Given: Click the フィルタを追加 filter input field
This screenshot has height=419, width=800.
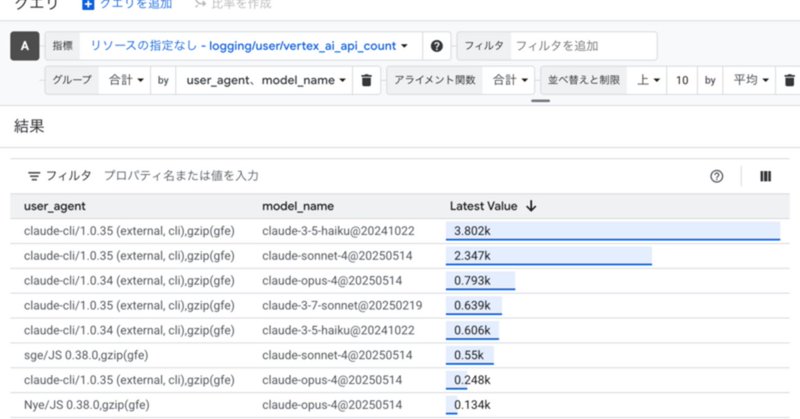Looking at the screenshot, I should (583, 46).
